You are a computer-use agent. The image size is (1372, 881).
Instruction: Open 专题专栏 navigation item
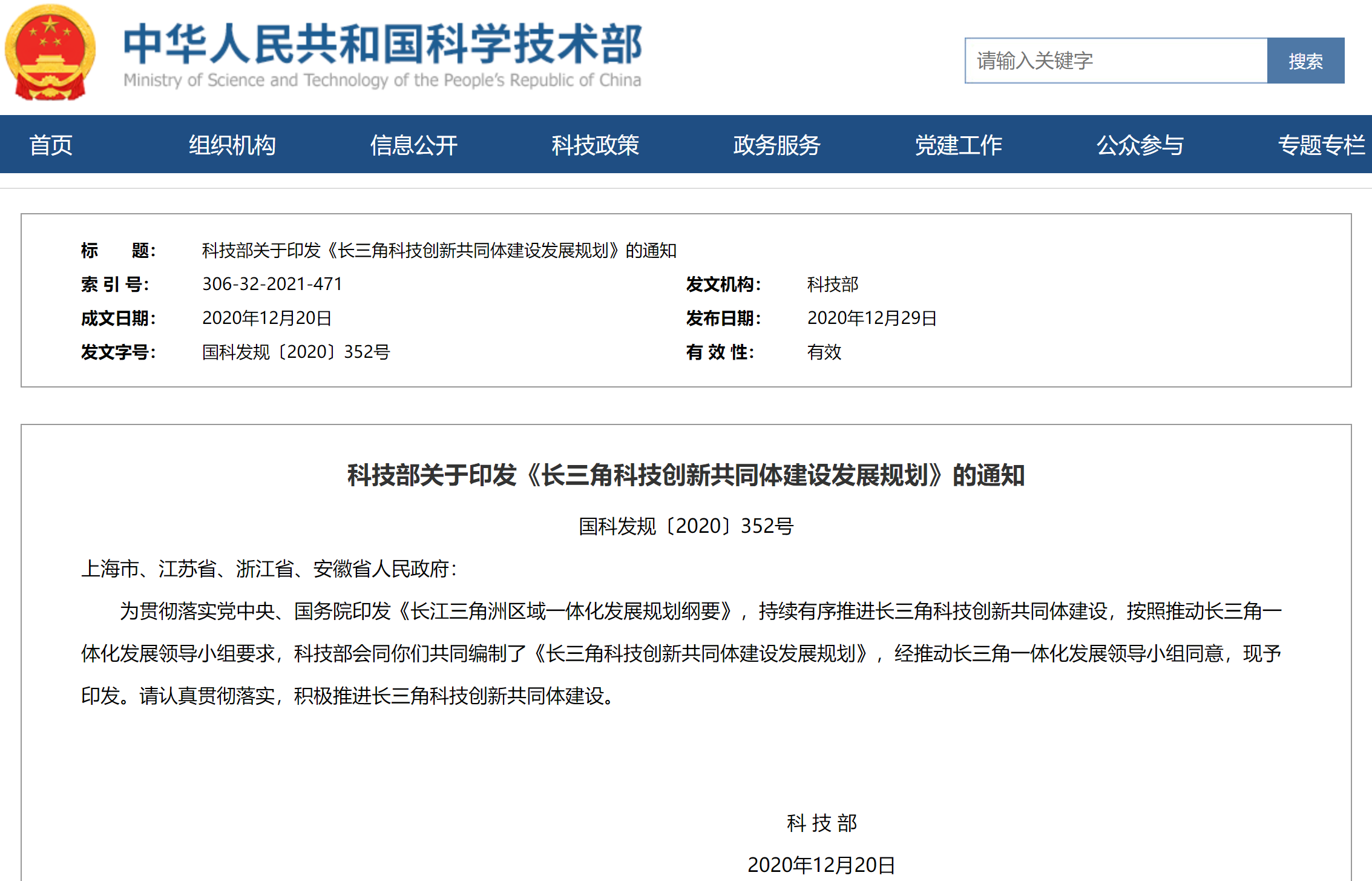(x=1321, y=145)
